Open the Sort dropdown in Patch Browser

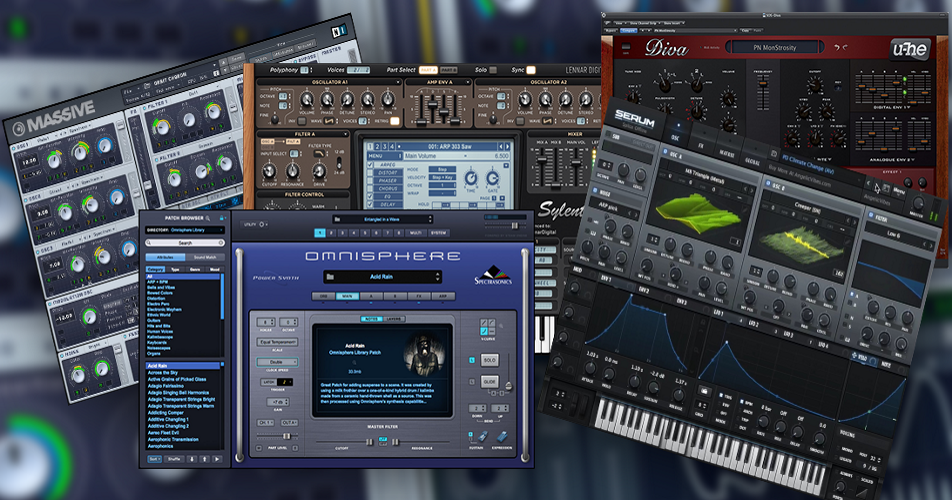pyautogui.click(x=154, y=459)
